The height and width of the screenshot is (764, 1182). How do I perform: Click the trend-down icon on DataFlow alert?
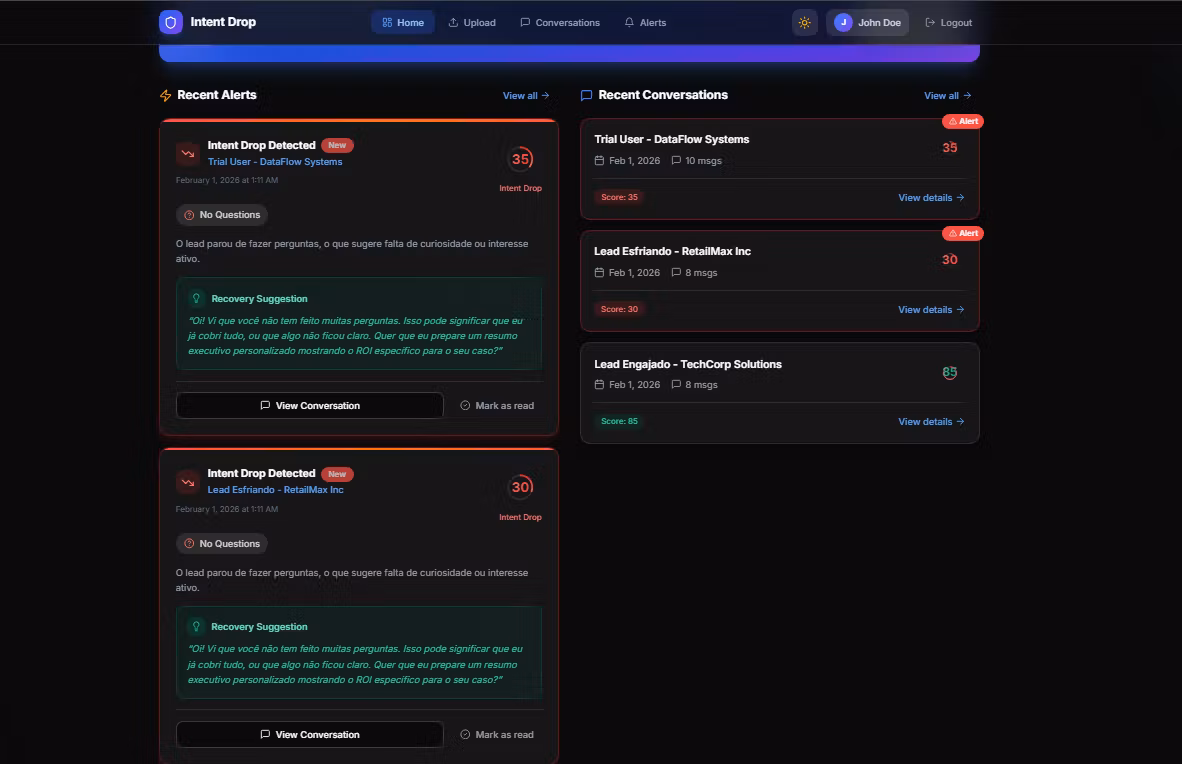coord(188,153)
